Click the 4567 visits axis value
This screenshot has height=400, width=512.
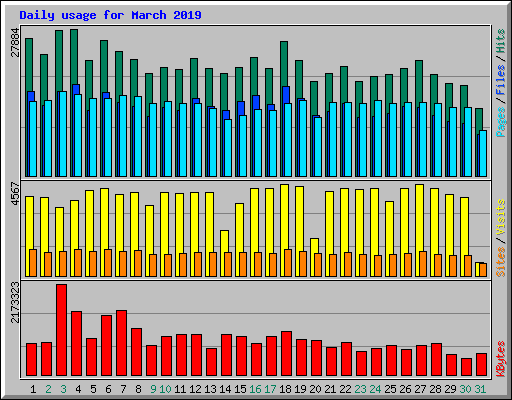[15, 194]
